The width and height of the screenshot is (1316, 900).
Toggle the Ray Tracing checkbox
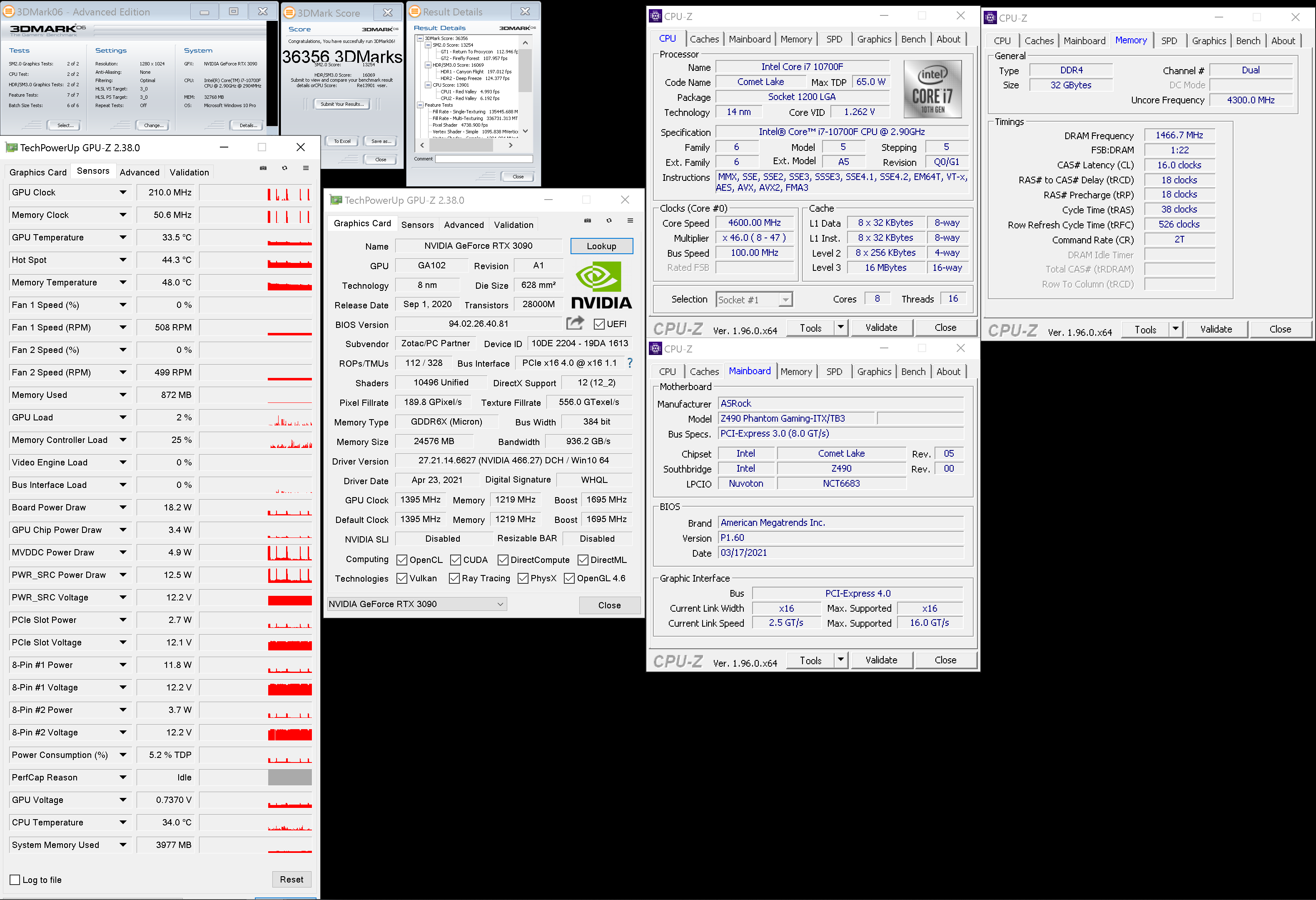tap(454, 578)
